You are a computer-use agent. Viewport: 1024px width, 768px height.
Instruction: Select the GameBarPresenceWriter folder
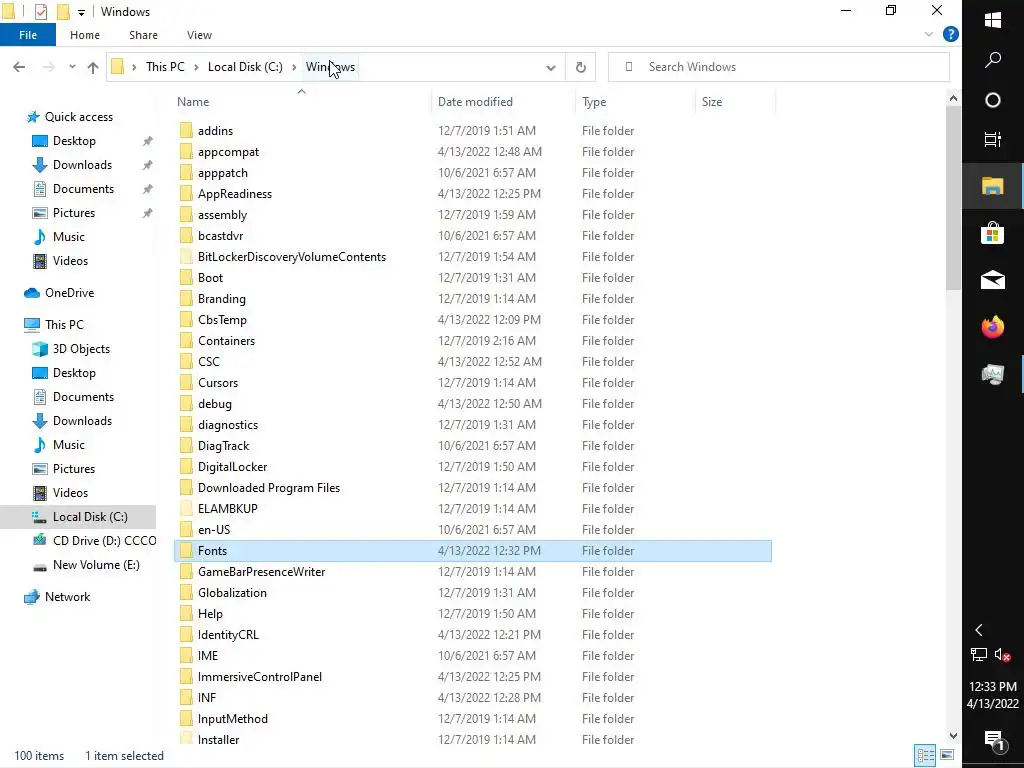261,571
